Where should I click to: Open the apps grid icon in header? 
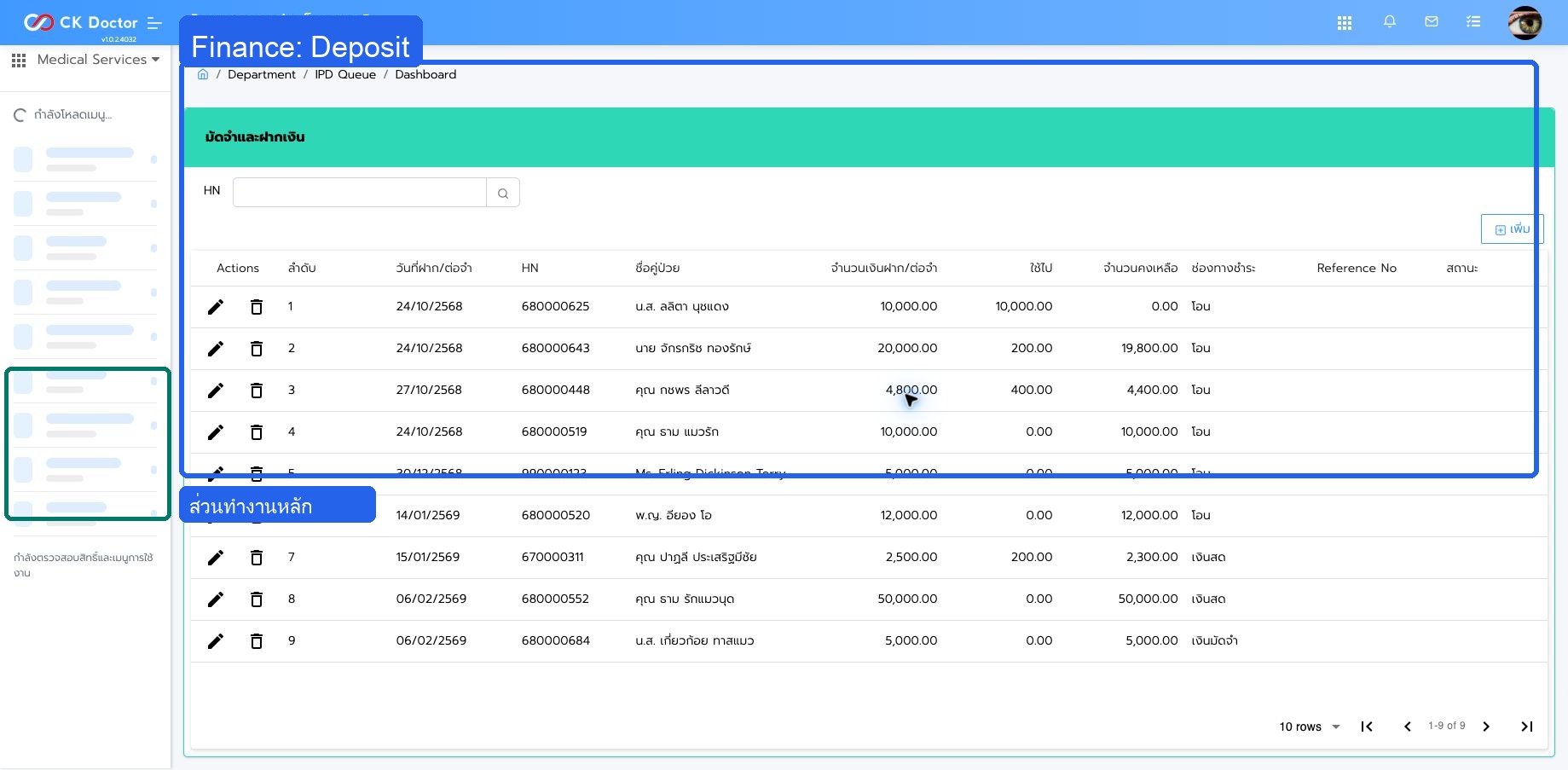coord(1345,23)
